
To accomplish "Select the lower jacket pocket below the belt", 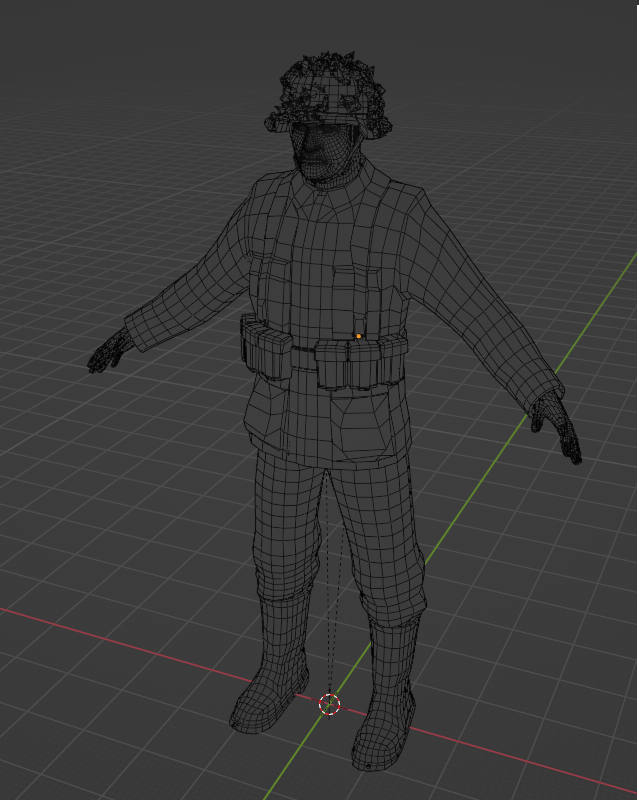I will point(358,425).
